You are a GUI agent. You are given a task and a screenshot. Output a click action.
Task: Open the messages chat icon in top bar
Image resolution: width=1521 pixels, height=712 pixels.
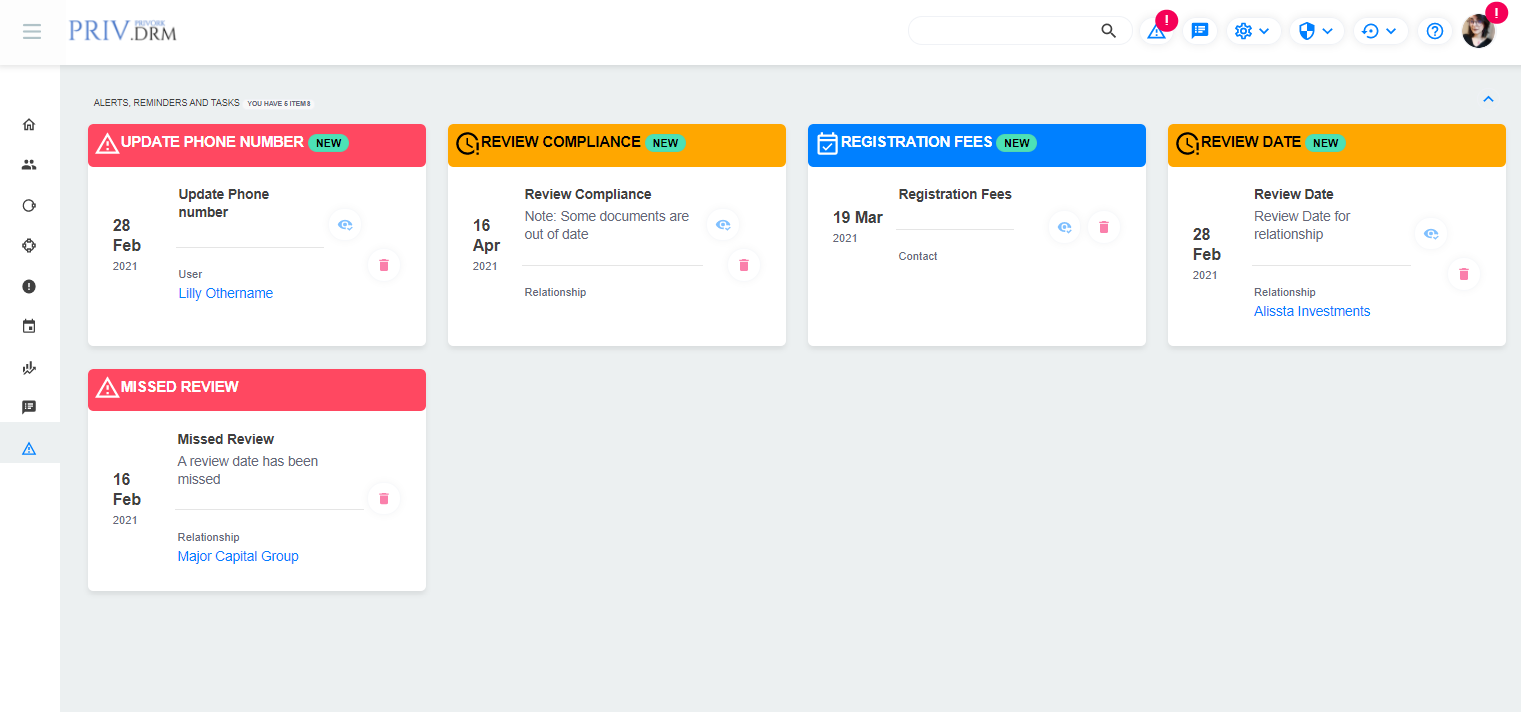pyautogui.click(x=1200, y=31)
